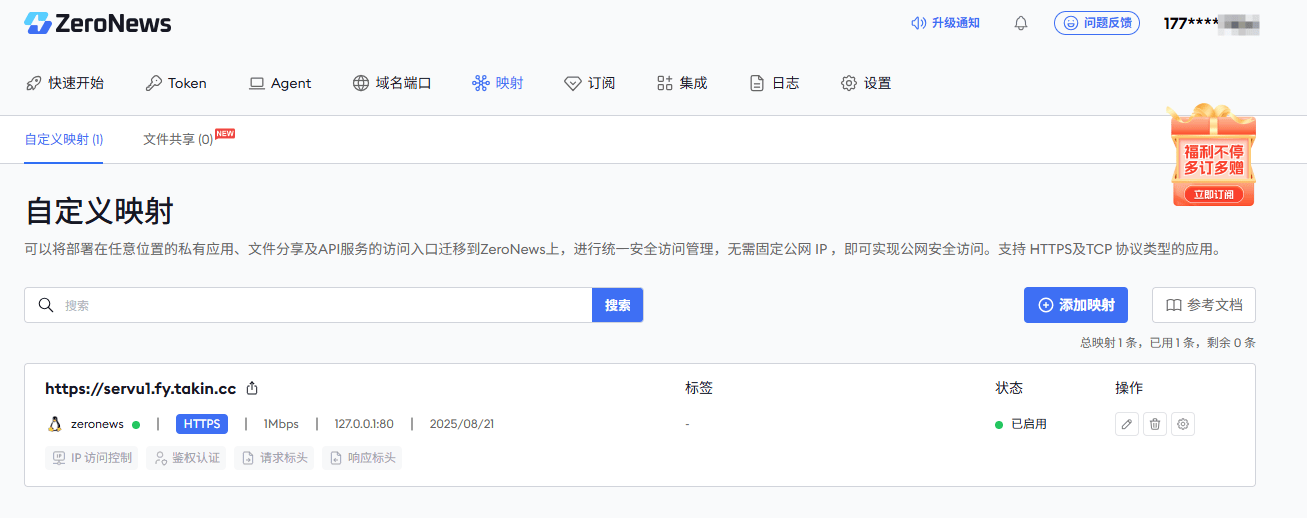
Task: Click 立即订阅 on promo banner
Action: (x=1213, y=194)
